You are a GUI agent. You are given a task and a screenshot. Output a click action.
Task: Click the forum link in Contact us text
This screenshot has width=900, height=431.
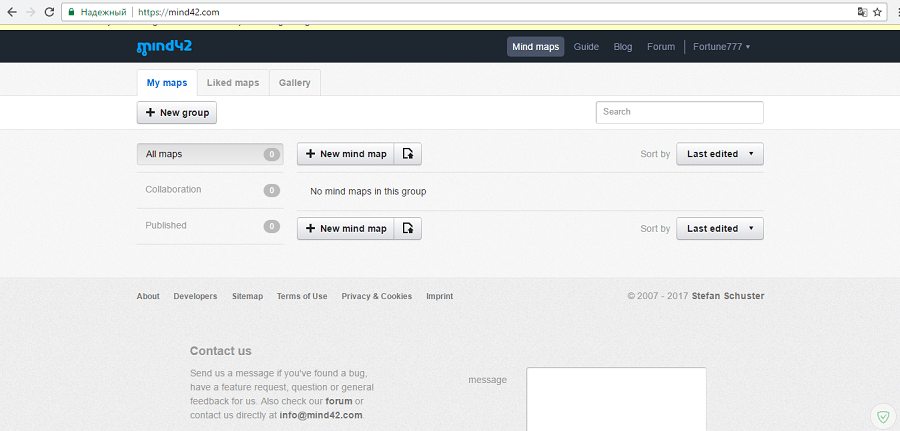[339, 401]
